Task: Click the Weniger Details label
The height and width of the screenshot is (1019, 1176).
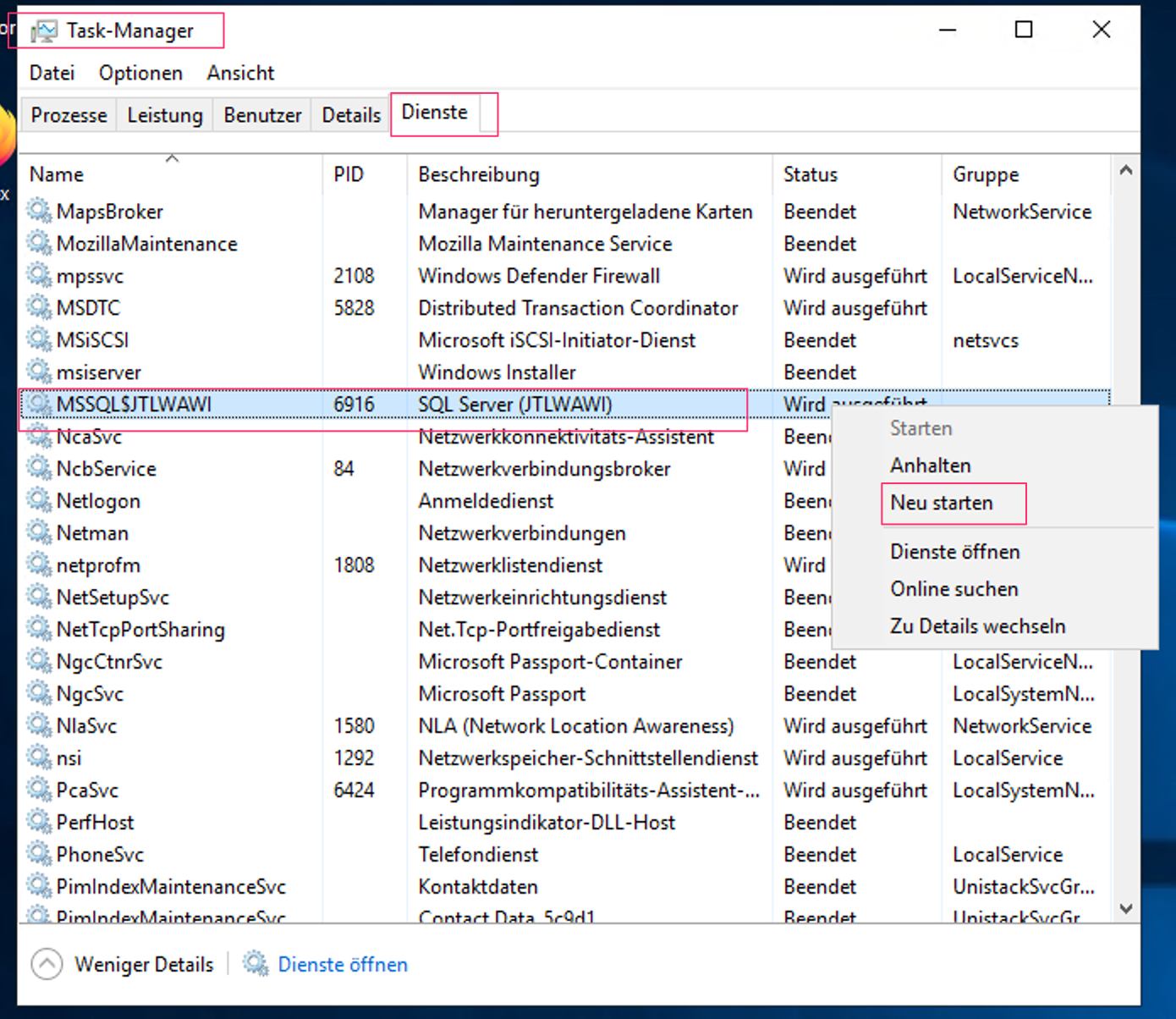Action: (x=144, y=964)
